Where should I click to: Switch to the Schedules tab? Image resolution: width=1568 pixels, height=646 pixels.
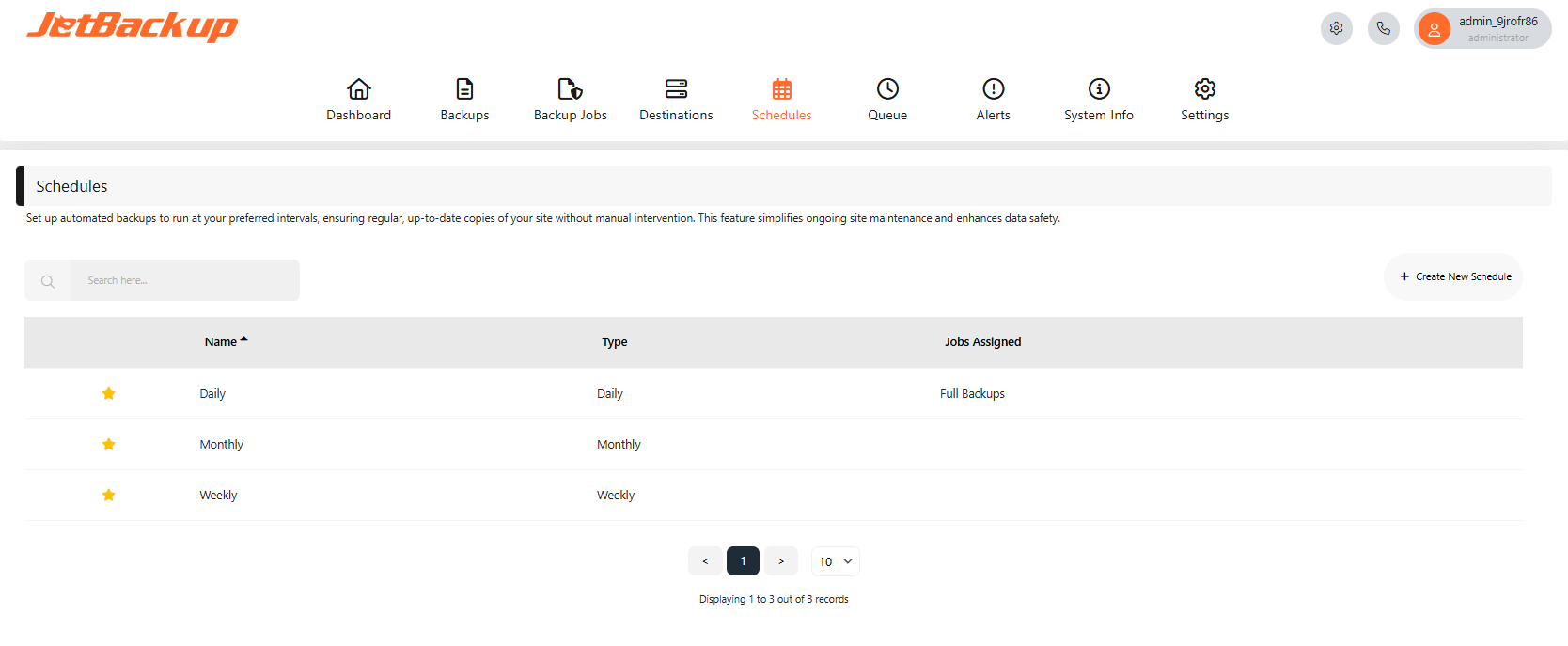pyautogui.click(x=781, y=100)
